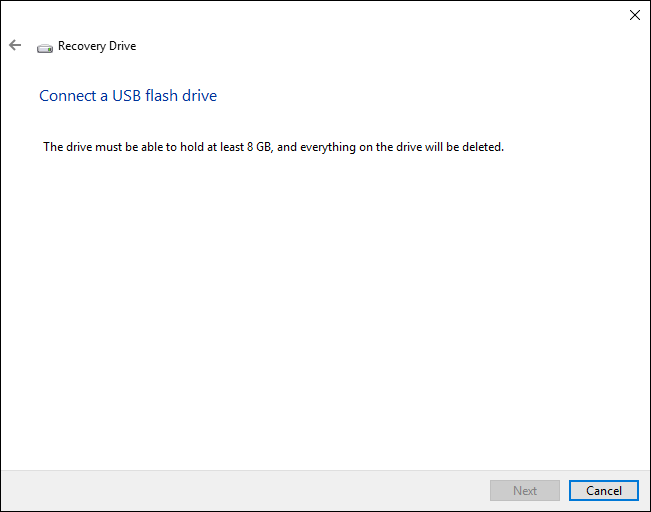651x512 pixels.
Task: Exit the wizard via the top-right X icon
Action: [x=634, y=15]
